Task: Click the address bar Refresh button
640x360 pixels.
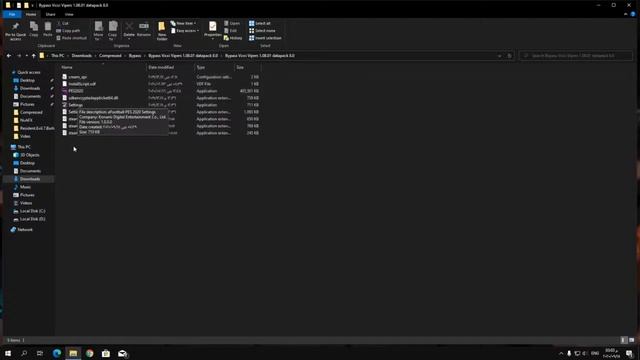Action: [x=509, y=56]
